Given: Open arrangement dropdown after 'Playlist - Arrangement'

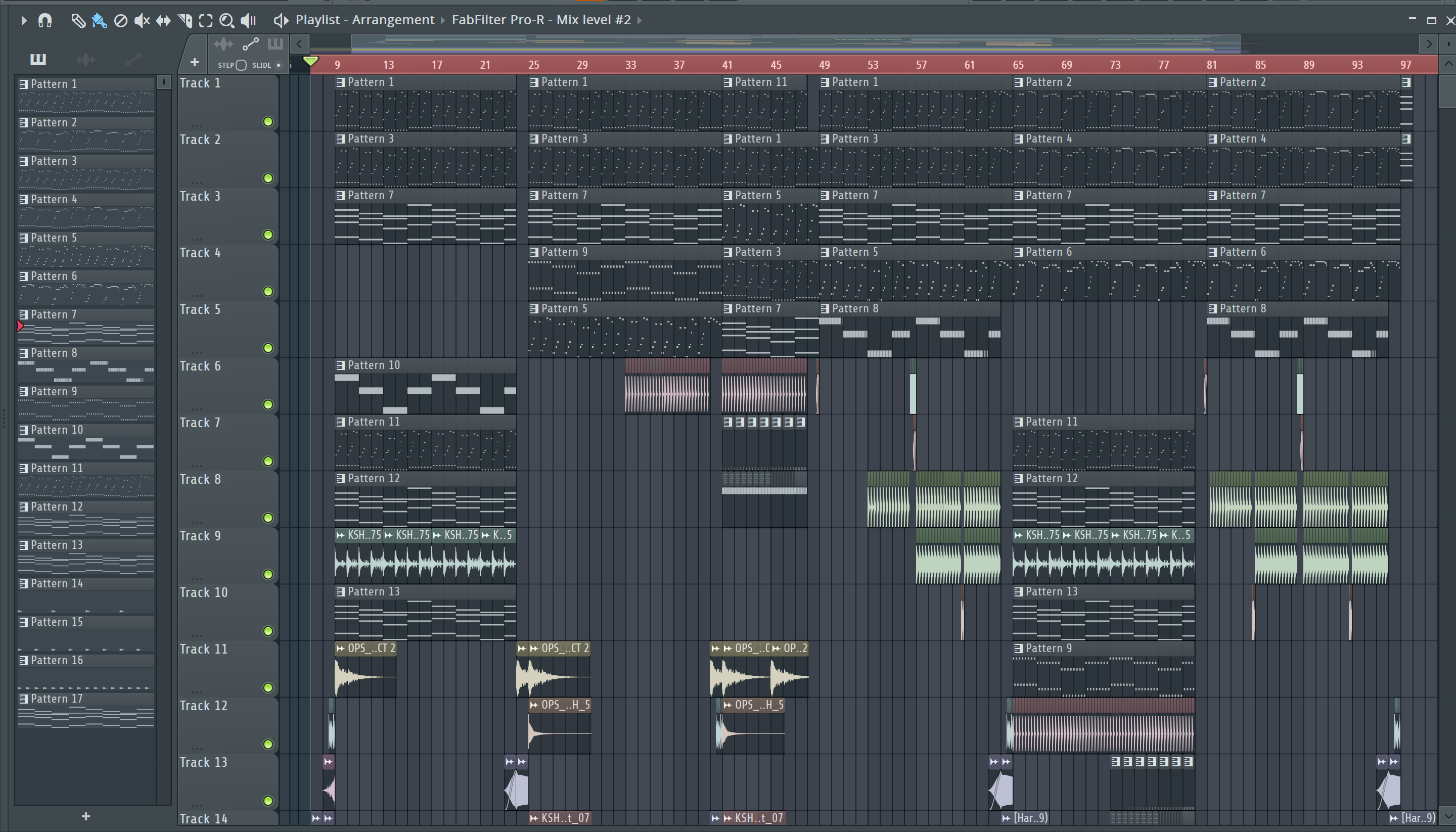Looking at the screenshot, I should click(x=442, y=21).
